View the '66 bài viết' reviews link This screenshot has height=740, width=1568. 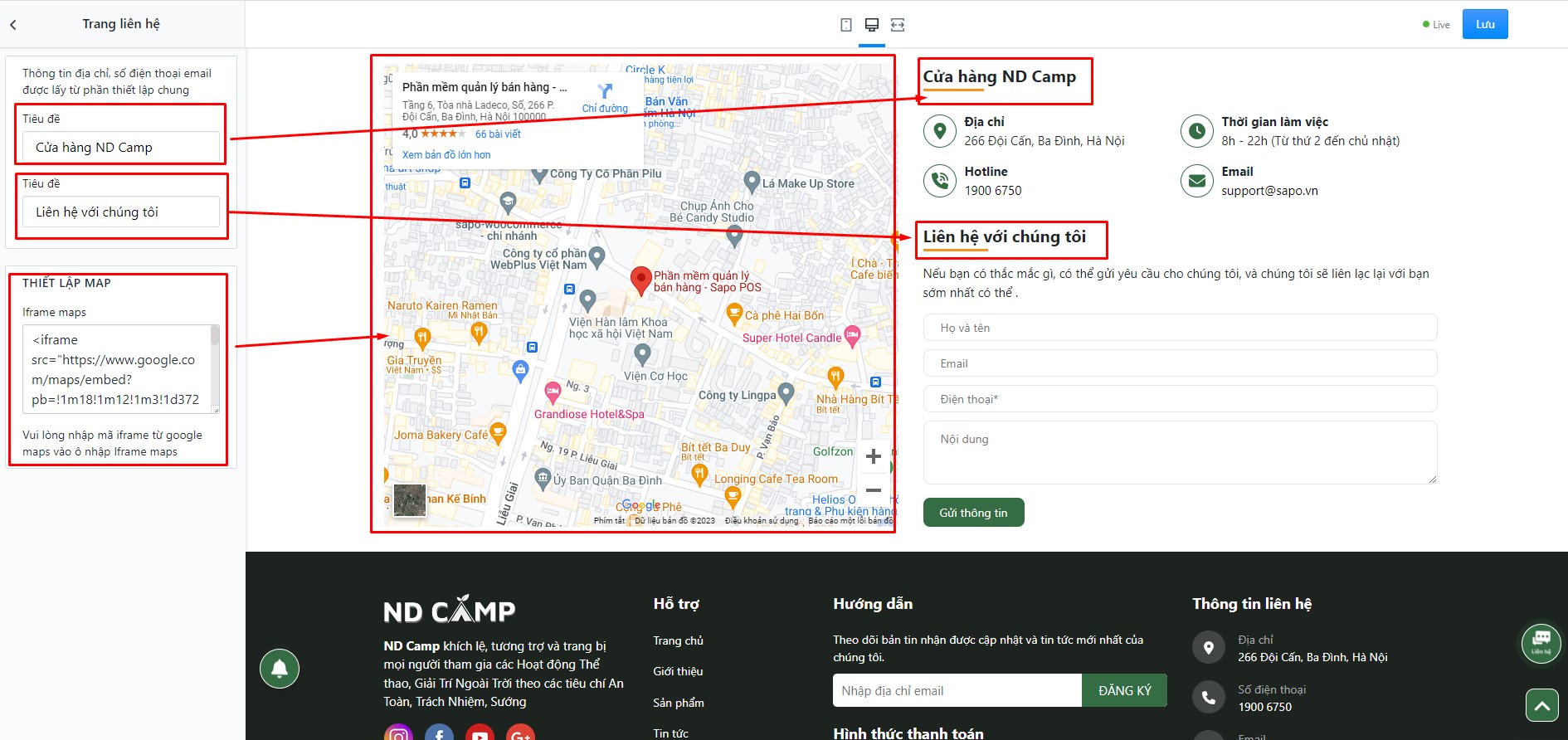(498, 134)
